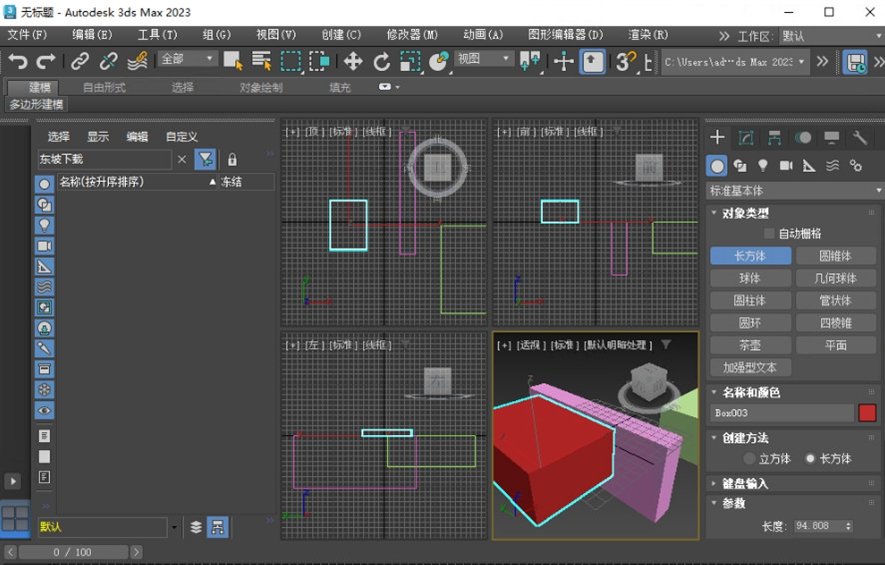Open the 文件(F) menu
The image size is (885, 565).
[27, 35]
